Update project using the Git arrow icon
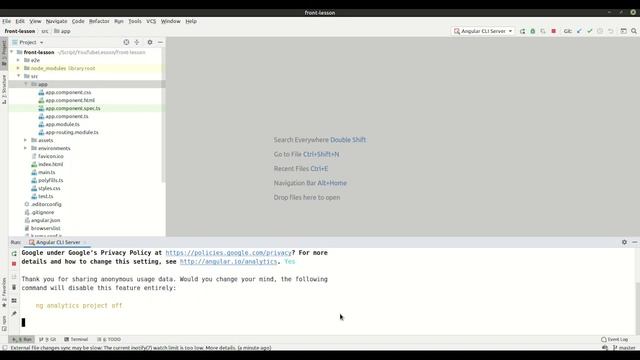The height and width of the screenshot is (360, 640). [579, 31]
